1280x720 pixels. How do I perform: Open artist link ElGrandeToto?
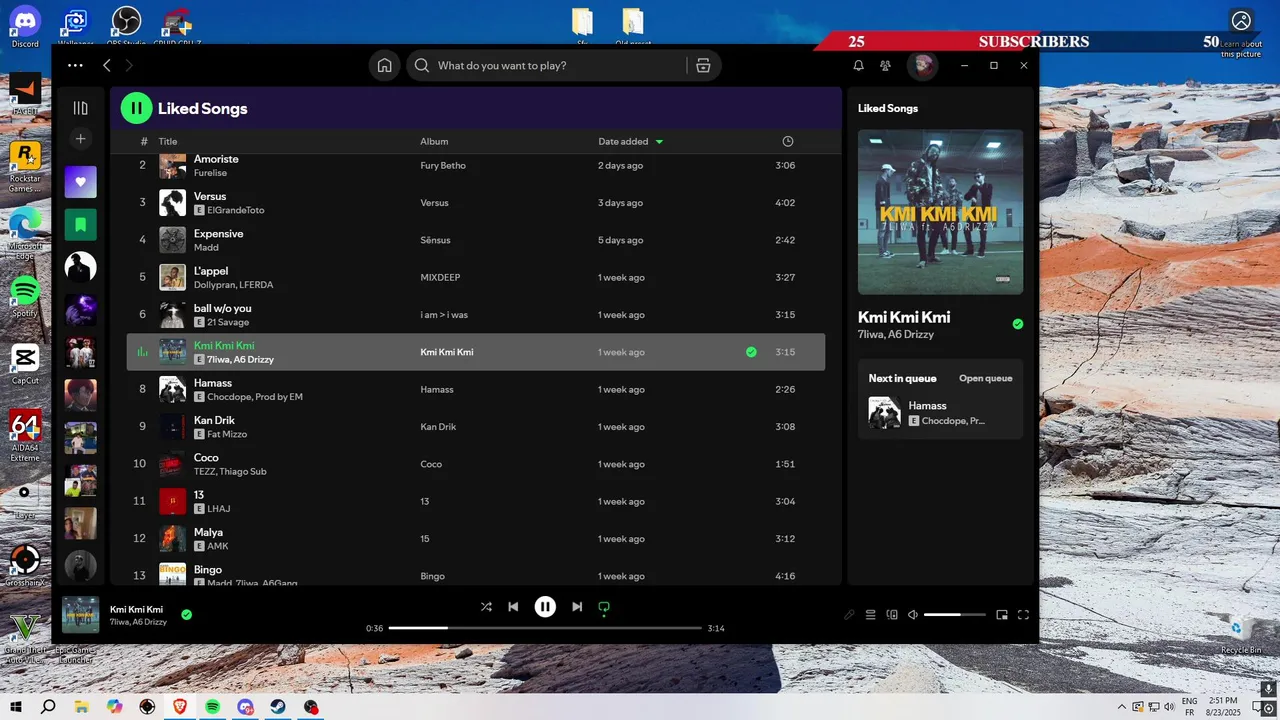tap(236, 211)
